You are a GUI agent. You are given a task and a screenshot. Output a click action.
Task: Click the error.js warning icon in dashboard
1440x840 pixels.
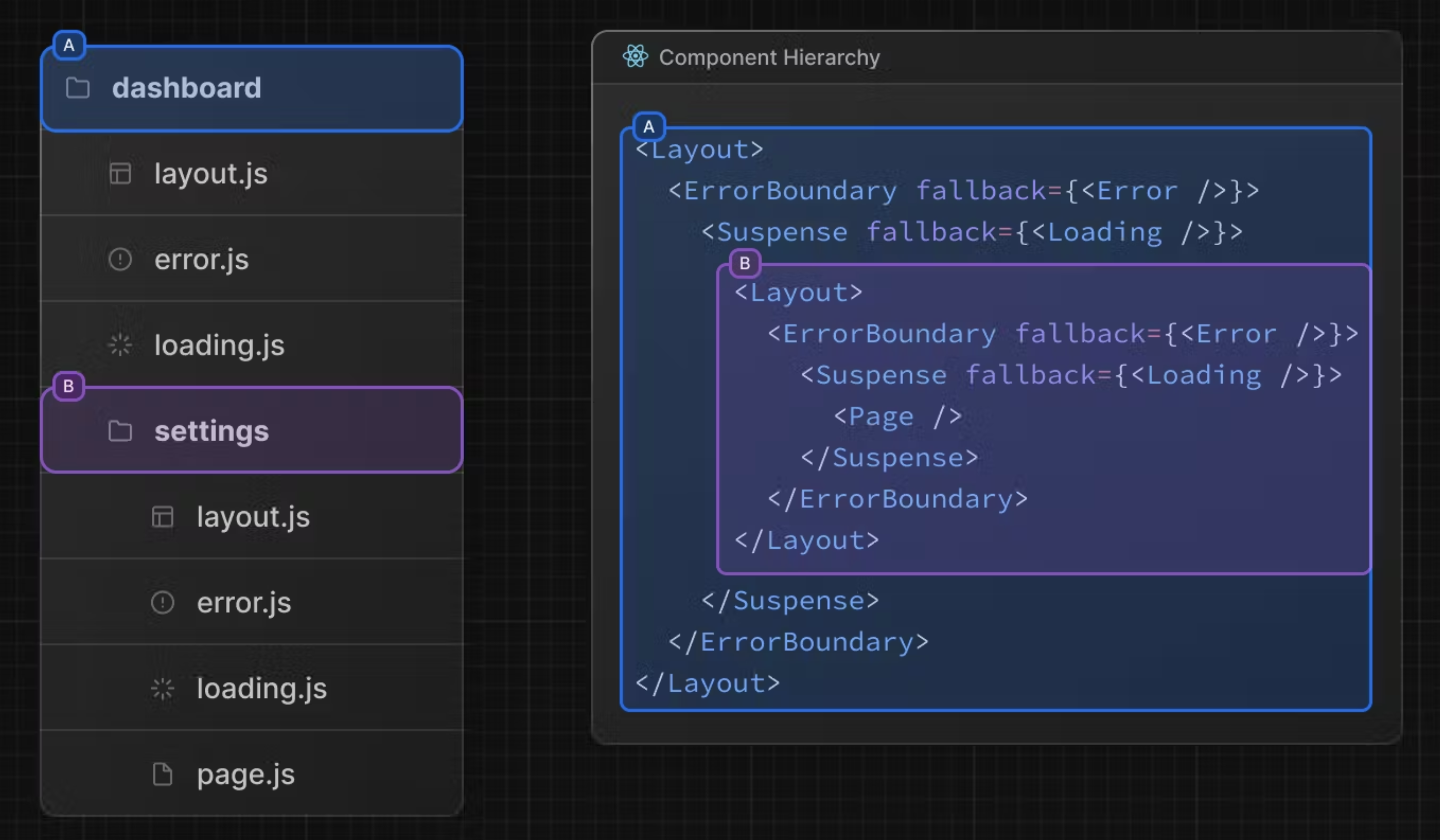120,258
